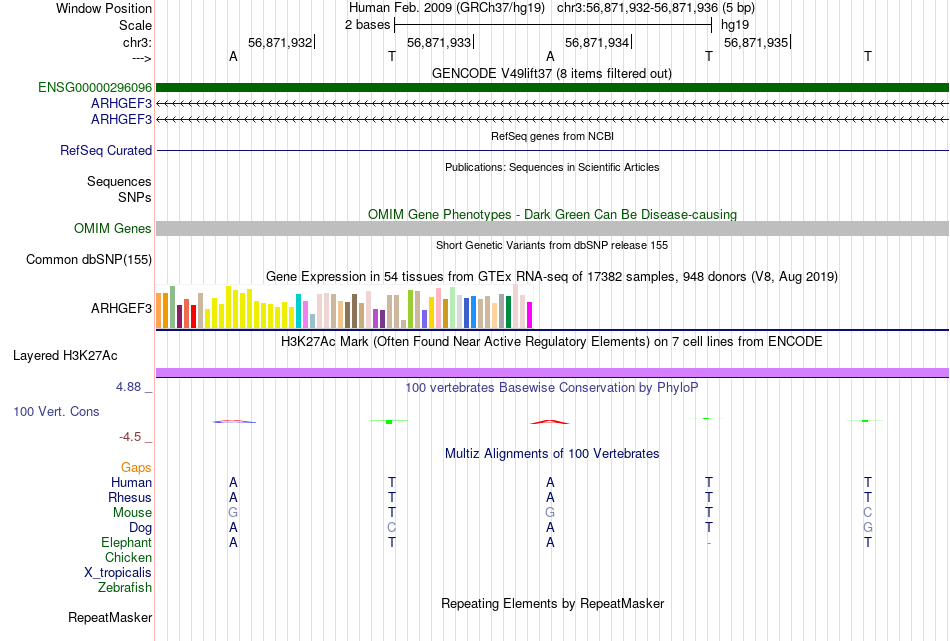Click the C base in the Dog row
This screenshot has height=641, width=950.
click(x=391, y=528)
